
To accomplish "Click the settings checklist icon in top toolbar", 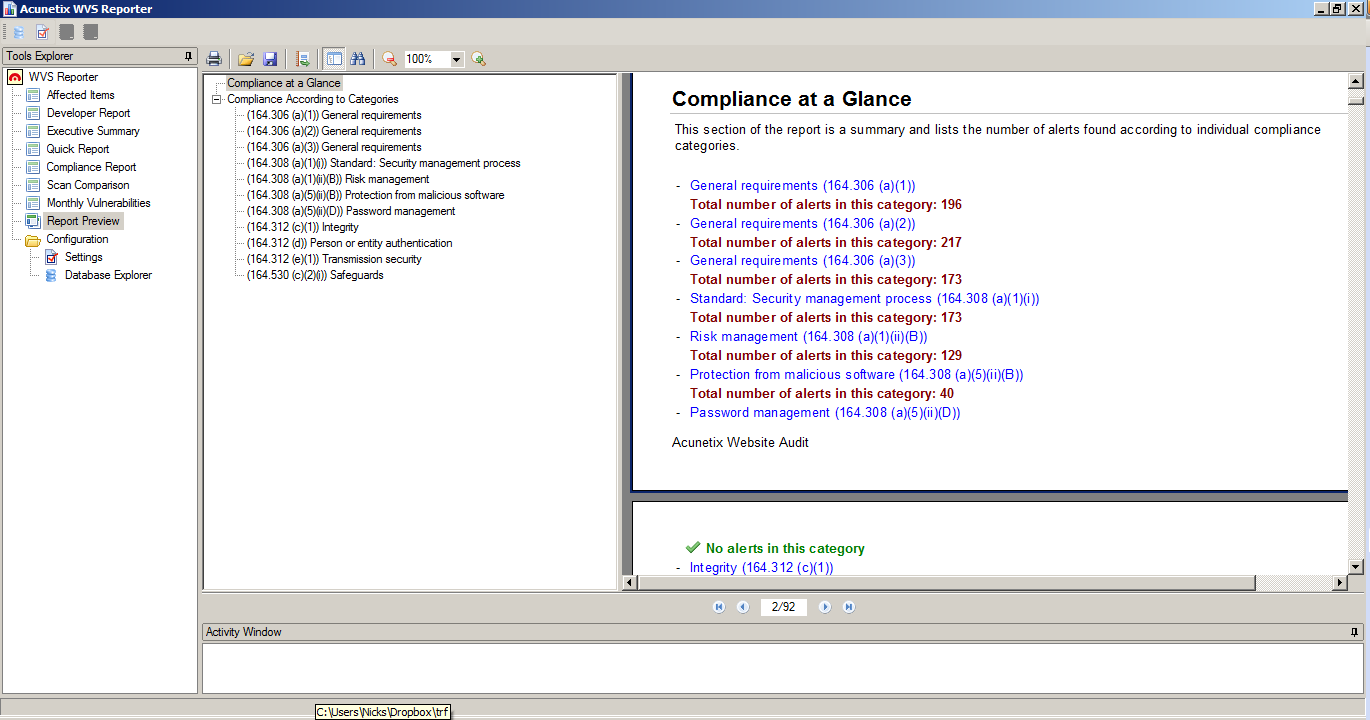I will point(42,32).
